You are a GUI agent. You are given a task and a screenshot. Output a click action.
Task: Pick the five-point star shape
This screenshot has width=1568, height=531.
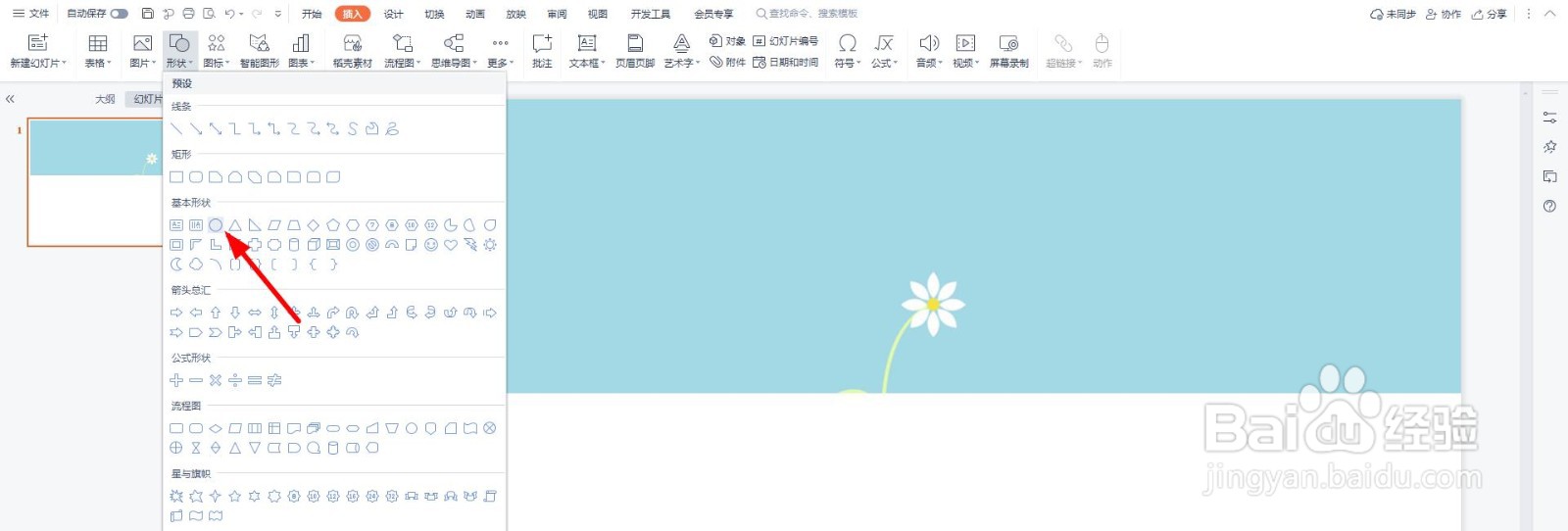pyautogui.click(x=235, y=497)
